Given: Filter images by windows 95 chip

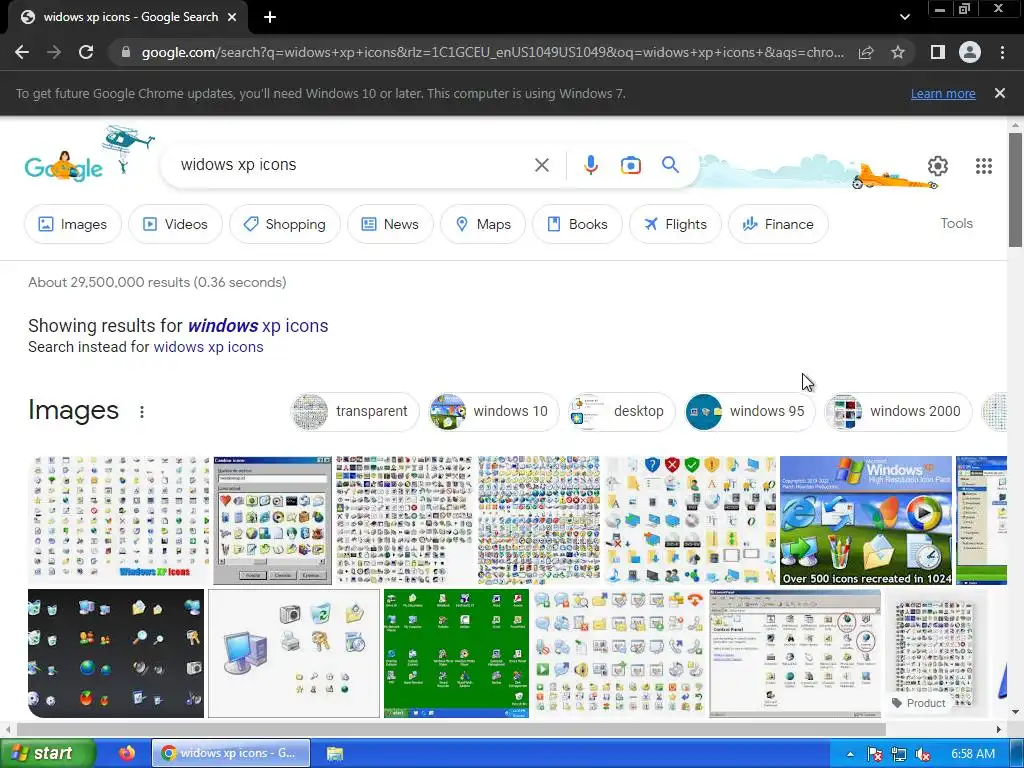Looking at the screenshot, I should 750,411.
